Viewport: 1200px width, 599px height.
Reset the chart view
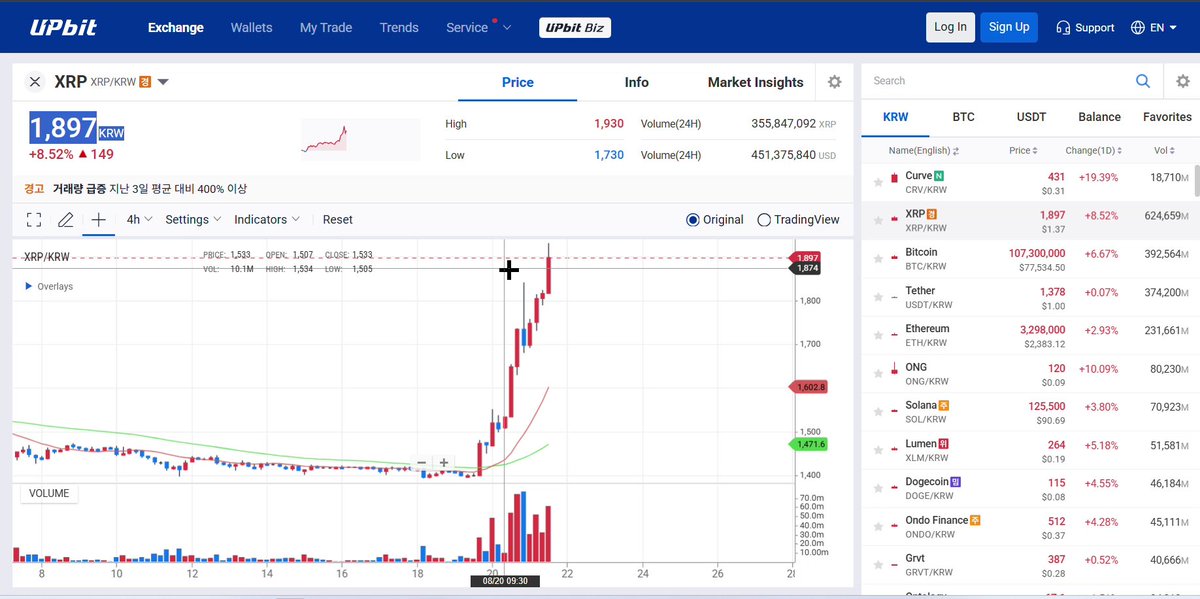[x=338, y=220]
